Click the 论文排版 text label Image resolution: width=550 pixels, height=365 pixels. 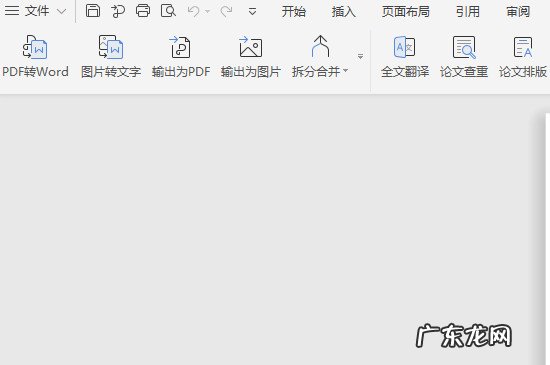(x=523, y=72)
